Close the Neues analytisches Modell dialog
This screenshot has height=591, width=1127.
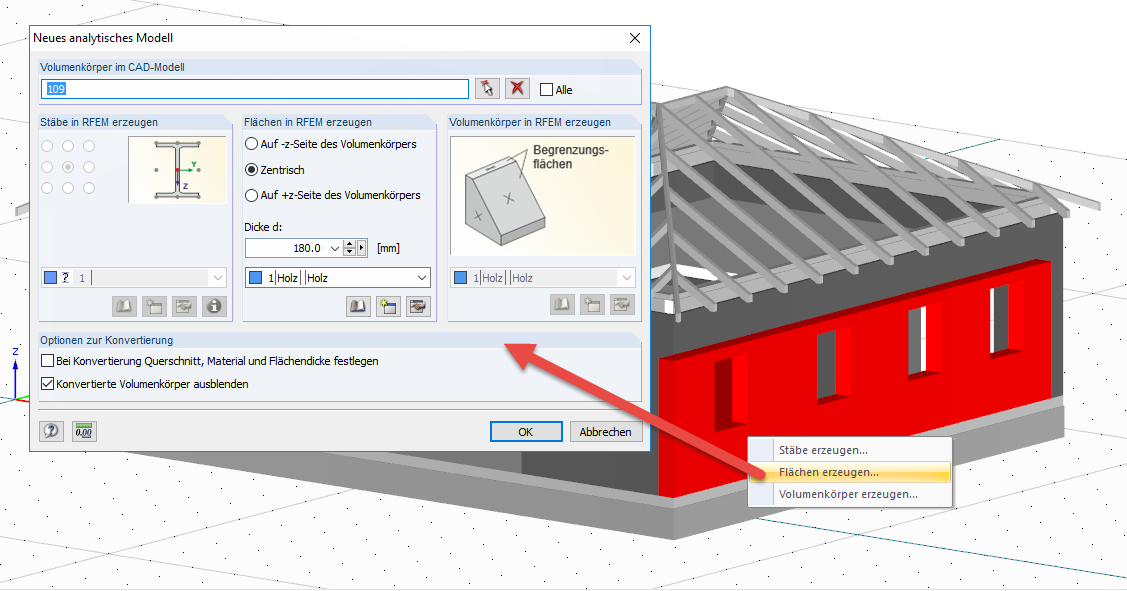pos(635,38)
